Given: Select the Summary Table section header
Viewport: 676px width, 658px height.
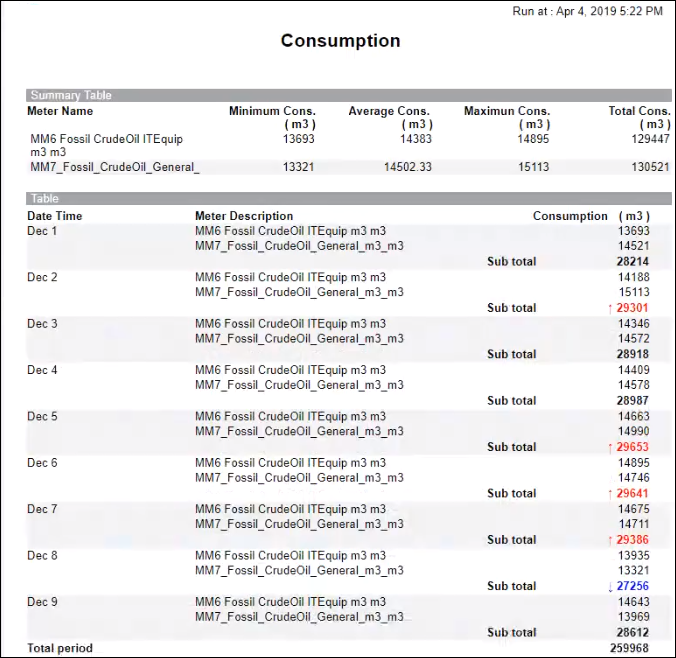Looking at the screenshot, I should coord(71,96).
